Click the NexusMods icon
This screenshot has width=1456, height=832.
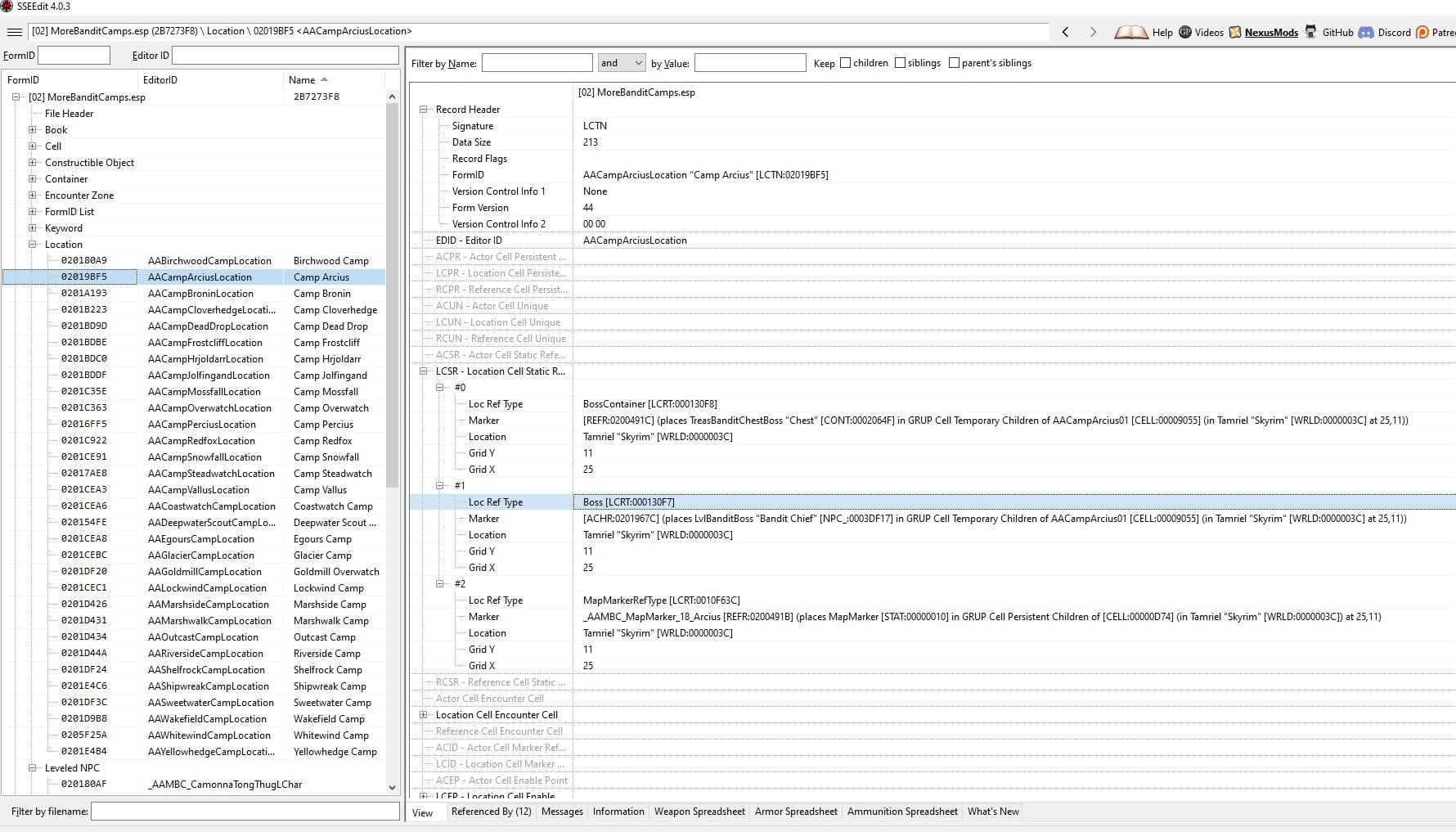pos(1234,32)
